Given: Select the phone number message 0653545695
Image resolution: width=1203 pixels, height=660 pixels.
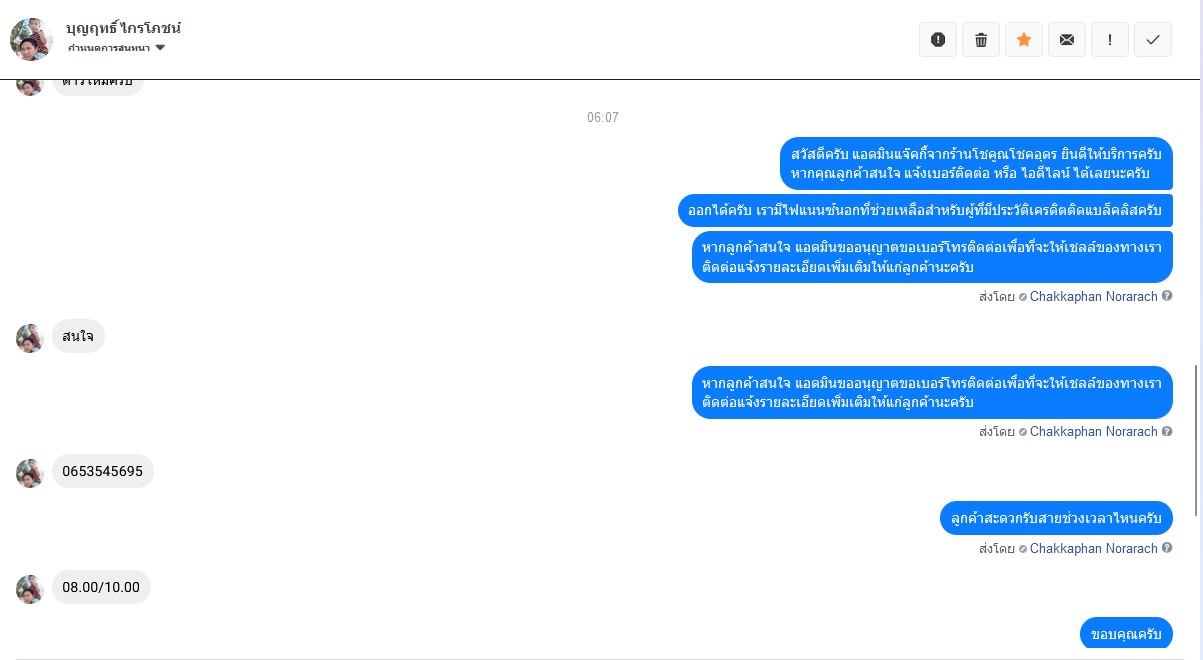Looking at the screenshot, I should click(x=102, y=471).
